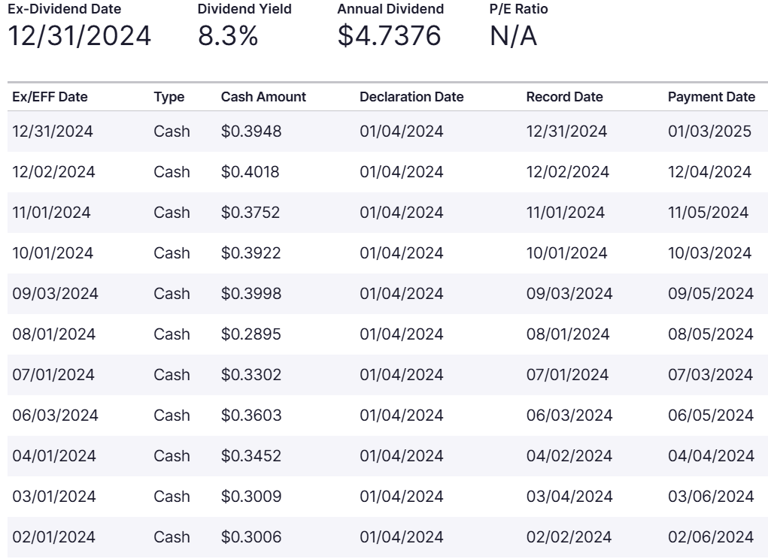Screen dimensions: 768x559
Task: Select the 09/05/2024 payment date cell
Action: (x=710, y=293)
